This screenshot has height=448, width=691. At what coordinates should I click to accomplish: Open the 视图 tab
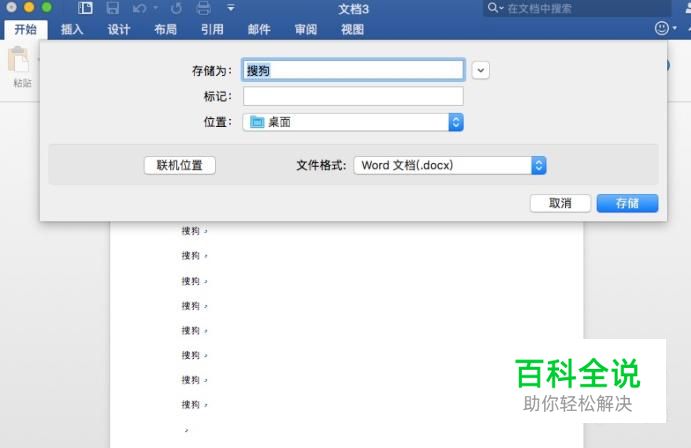point(352,30)
